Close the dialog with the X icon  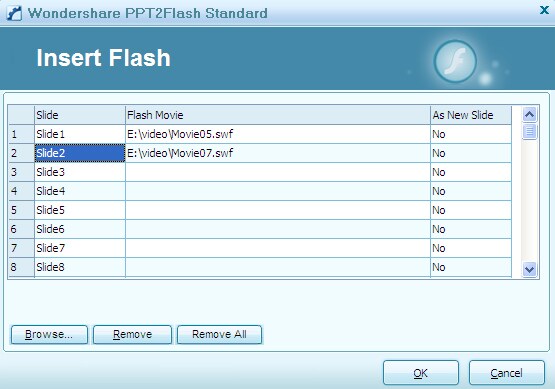pos(544,10)
